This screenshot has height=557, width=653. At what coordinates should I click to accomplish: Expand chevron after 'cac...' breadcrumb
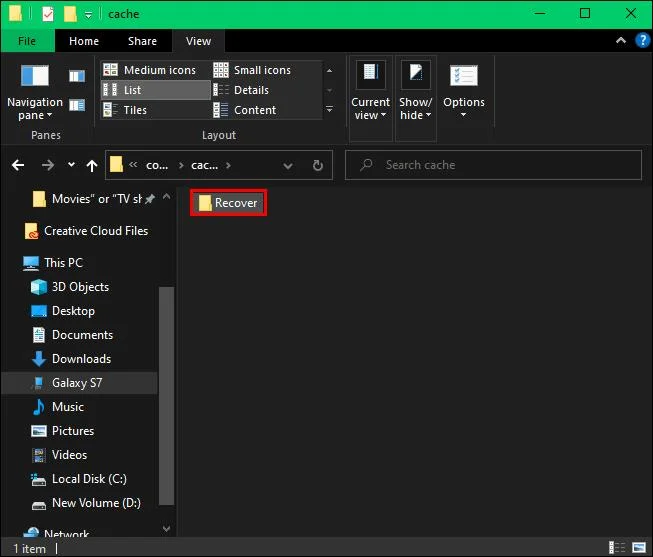point(228,165)
